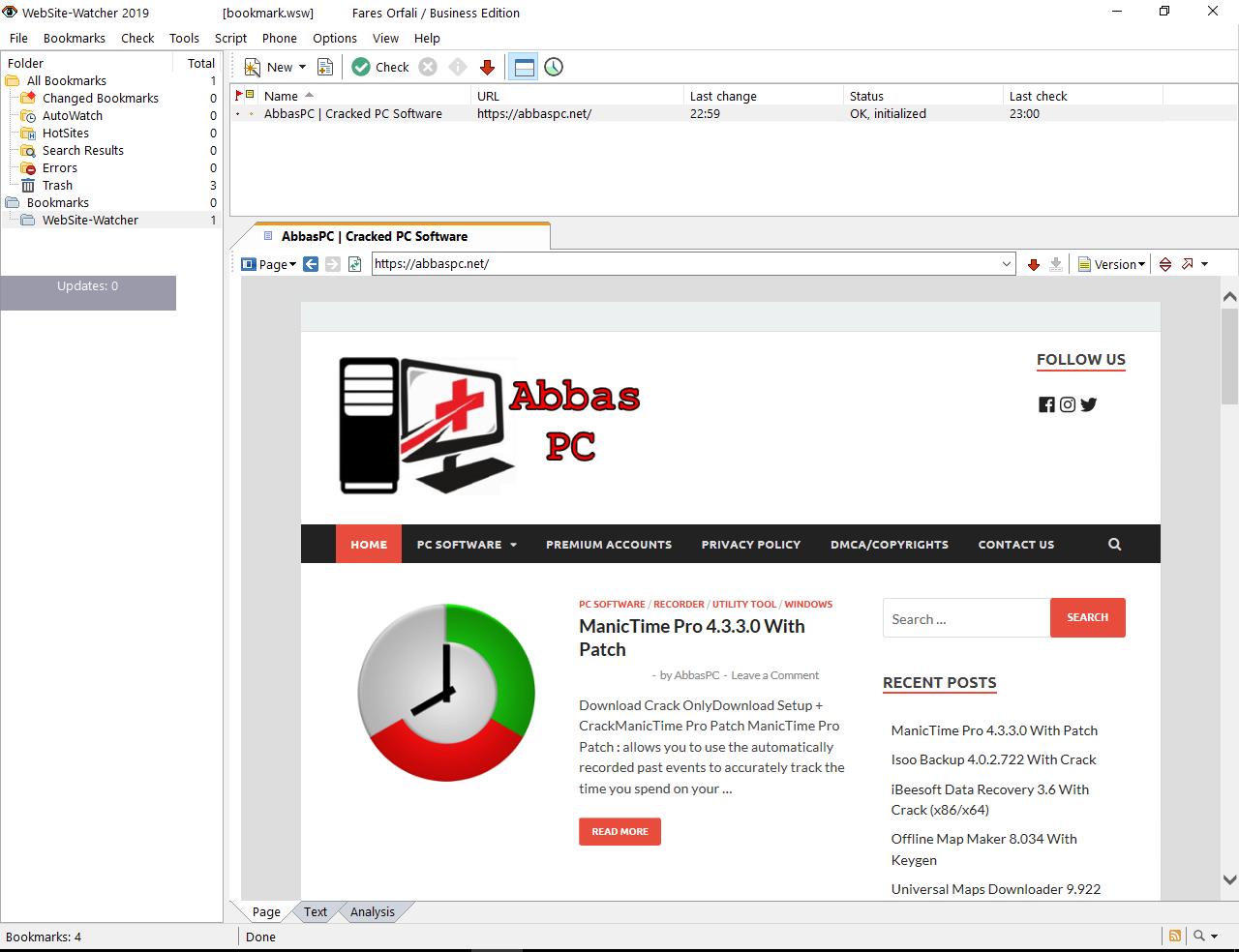
Task: Open the View menu
Action: pos(385,38)
